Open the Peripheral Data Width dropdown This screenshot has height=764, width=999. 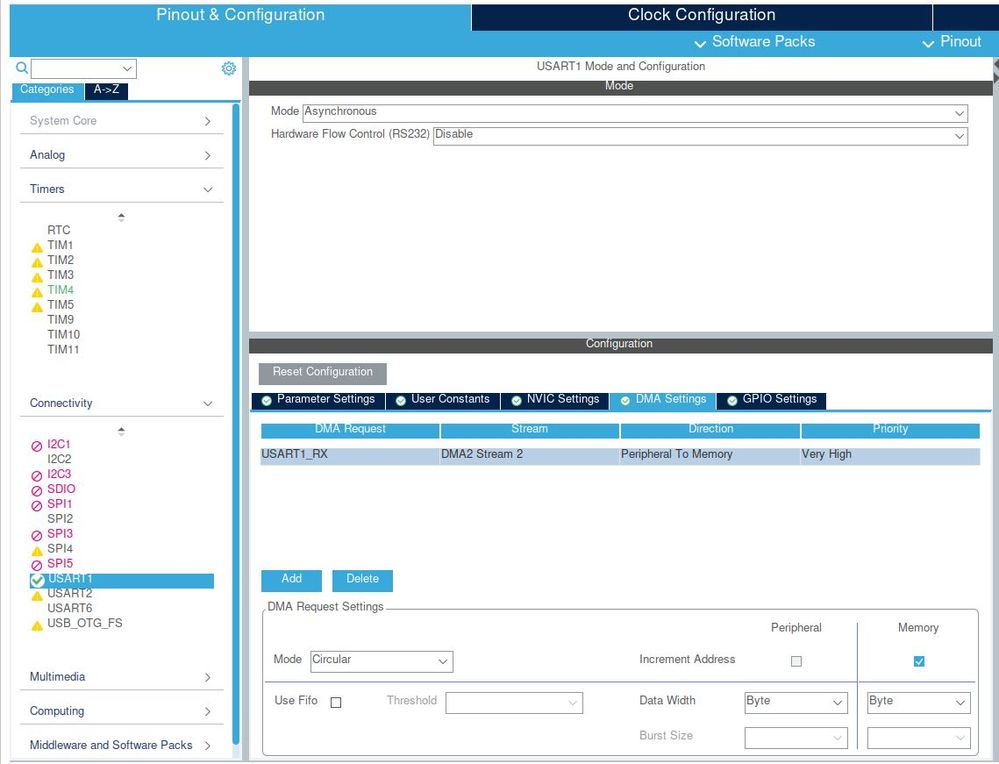pyautogui.click(x=796, y=702)
